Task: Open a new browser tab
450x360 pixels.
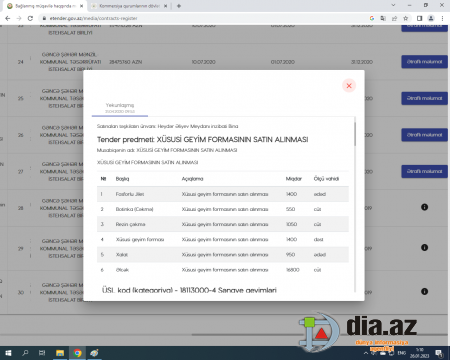Action: (179, 6)
